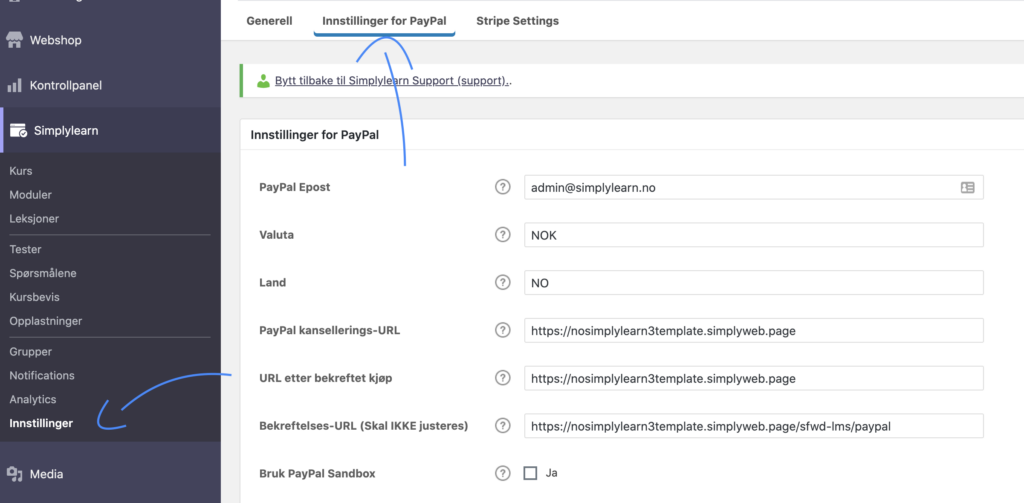
Task: Click help icon next to PayPal Epost
Action: [503, 187]
